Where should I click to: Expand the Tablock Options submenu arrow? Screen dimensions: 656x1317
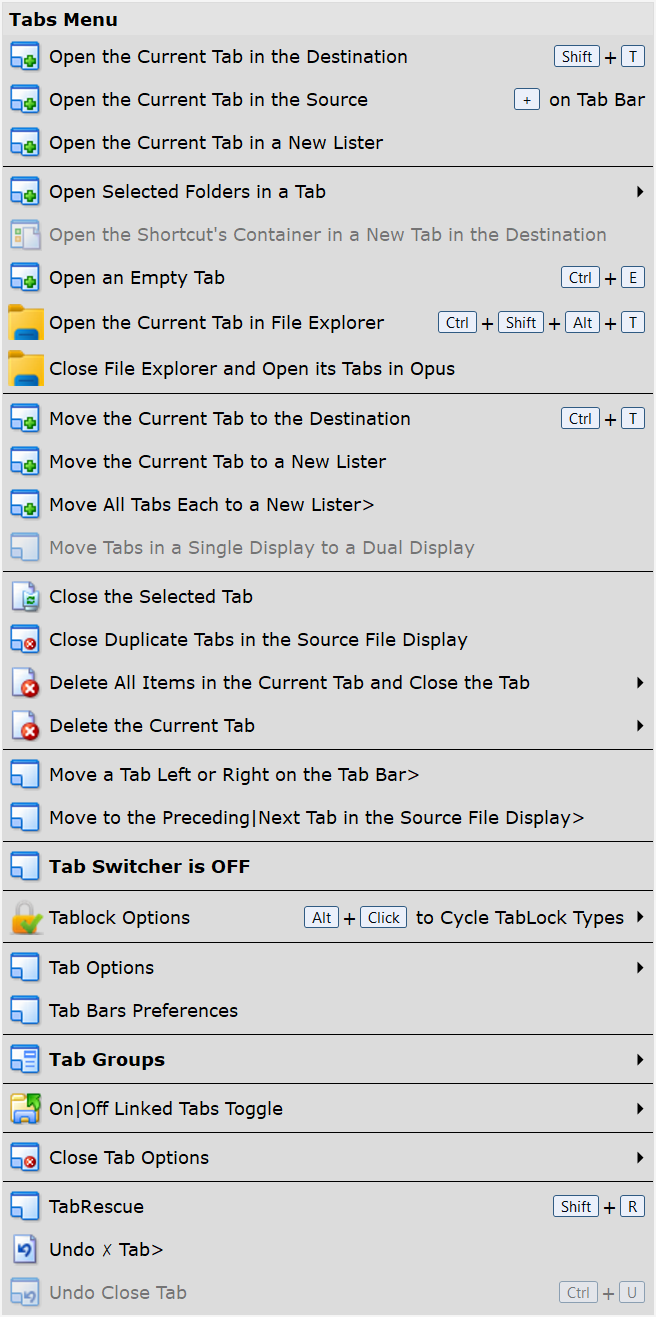click(640, 918)
